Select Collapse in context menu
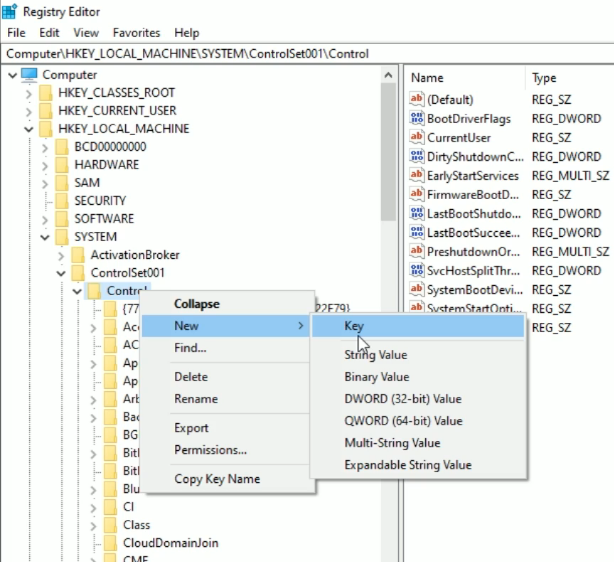The image size is (614, 562). pos(227,304)
